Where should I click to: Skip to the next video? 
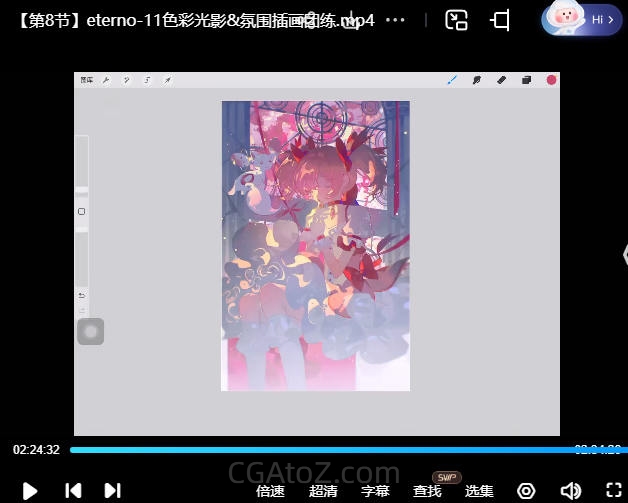pyautogui.click(x=112, y=490)
